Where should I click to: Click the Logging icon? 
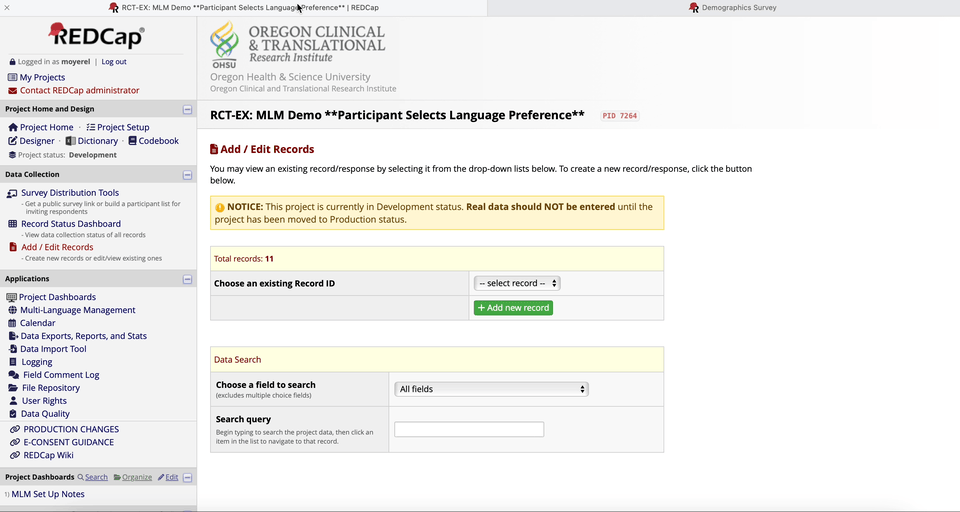click(13, 362)
